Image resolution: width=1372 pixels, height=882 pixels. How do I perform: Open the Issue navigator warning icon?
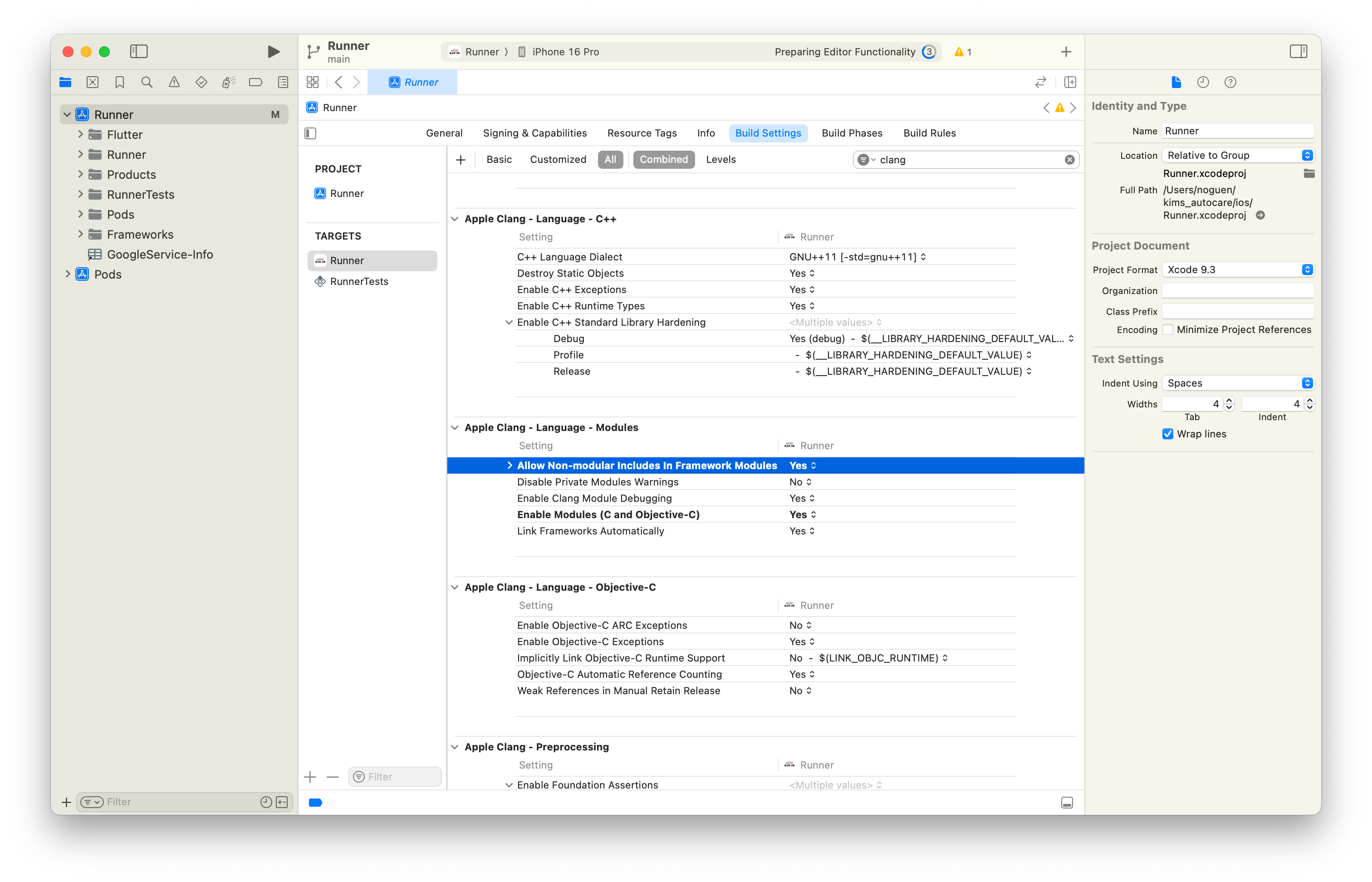(x=174, y=83)
